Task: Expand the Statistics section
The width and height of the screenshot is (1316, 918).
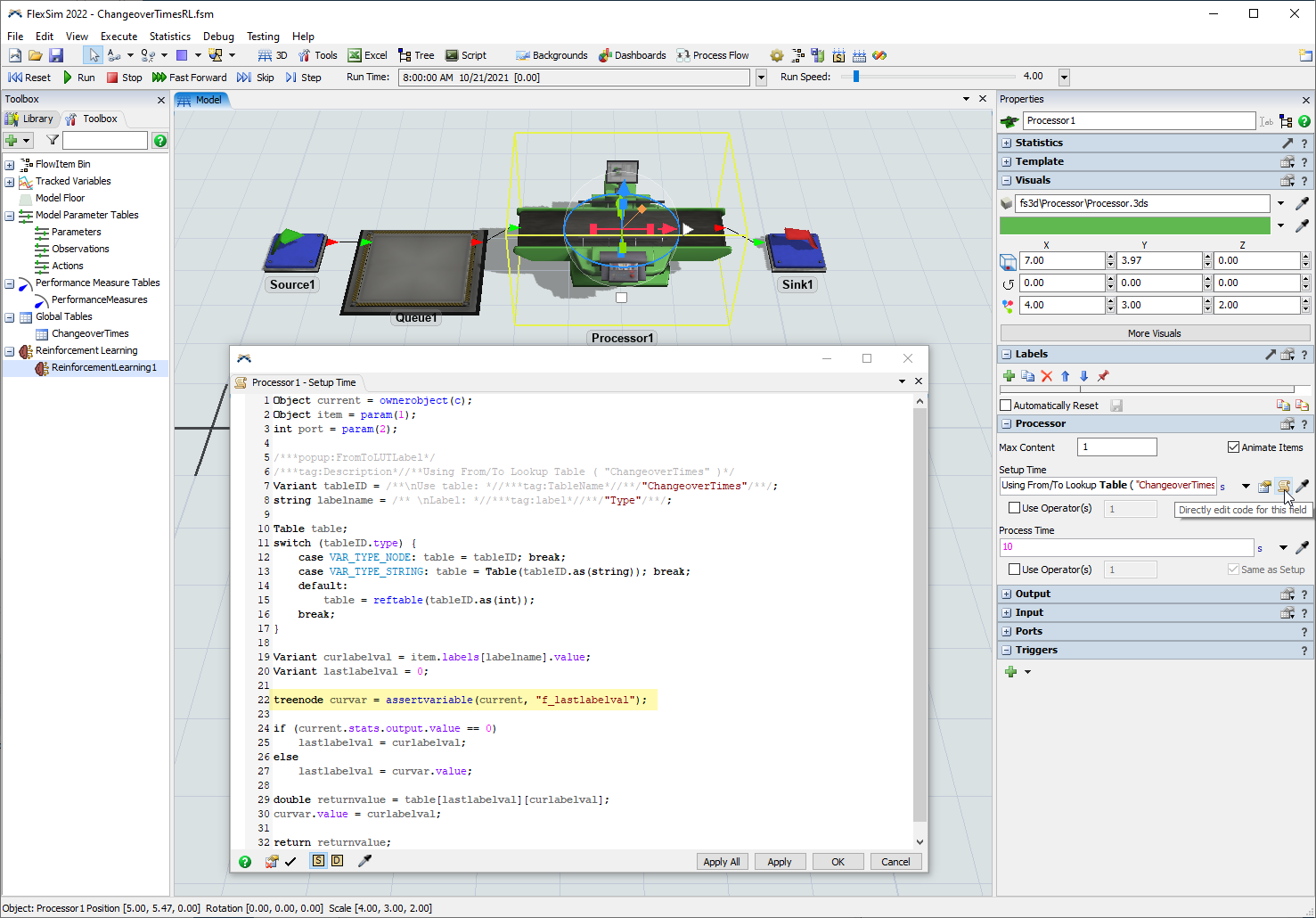Action: tap(1007, 143)
